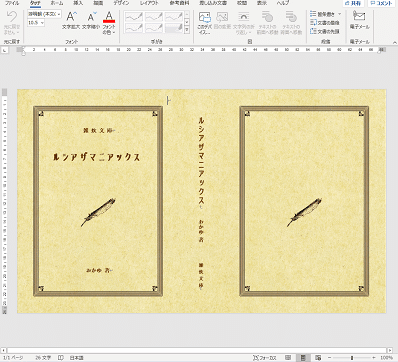Switch to the デザイン tab
Image resolution: width=398 pixels, height=362 pixels.
click(121, 3)
